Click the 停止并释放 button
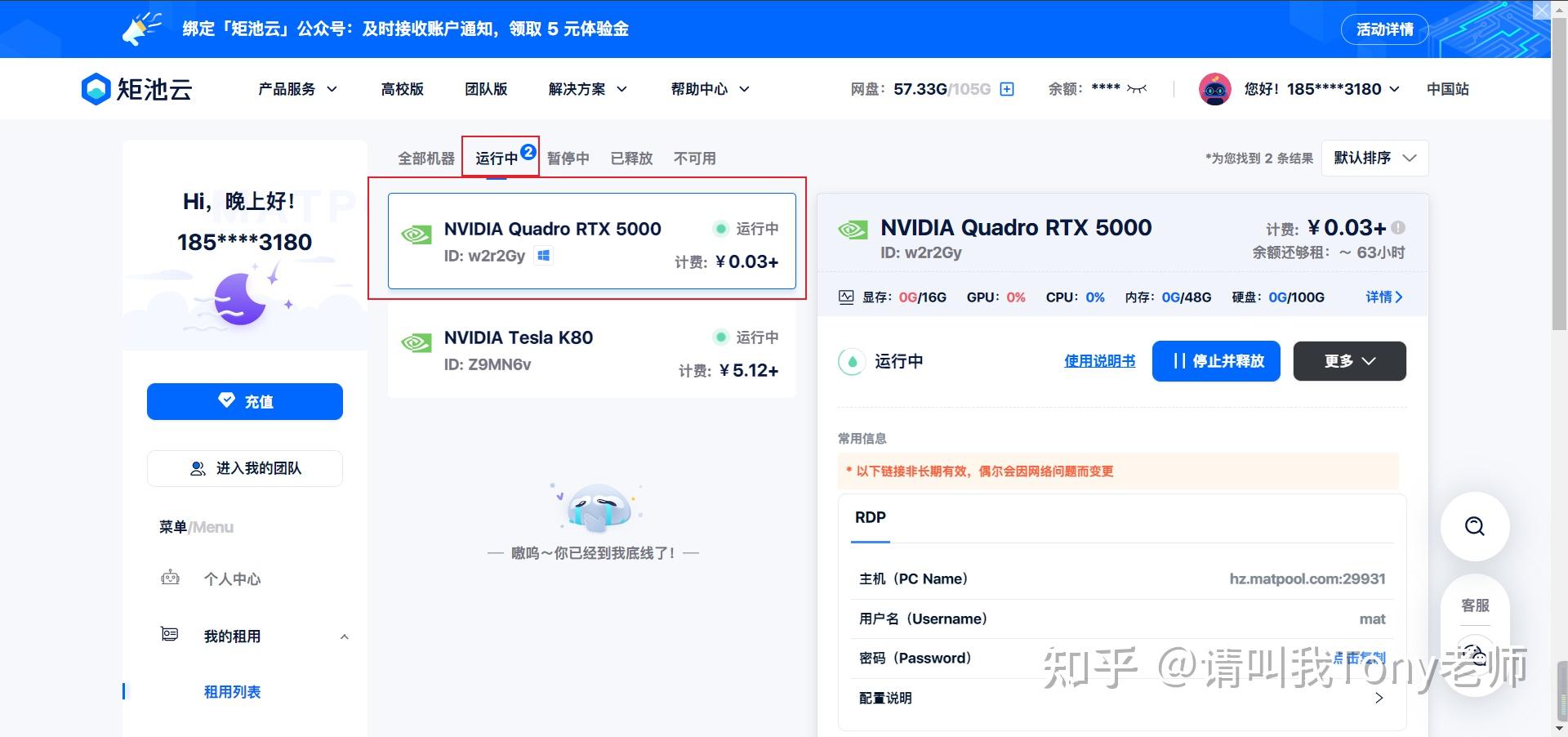1568x737 pixels. [1216, 361]
